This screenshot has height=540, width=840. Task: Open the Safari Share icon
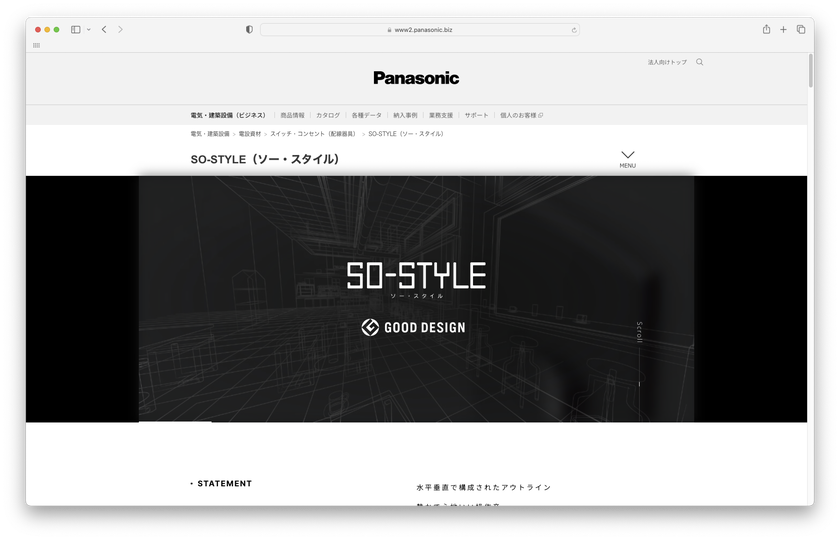767,29
